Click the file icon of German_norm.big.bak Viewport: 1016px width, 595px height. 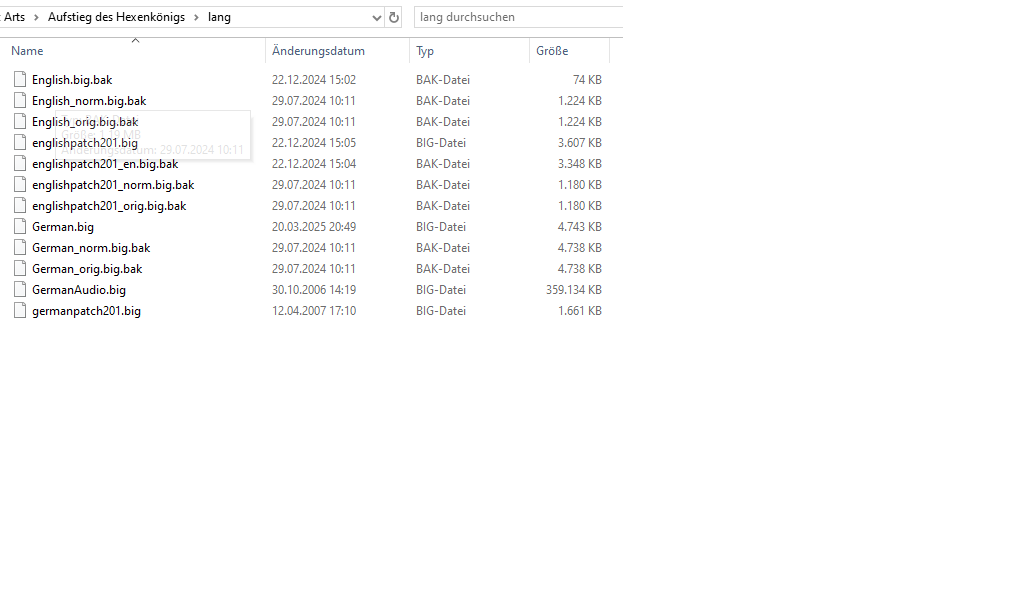20,248
